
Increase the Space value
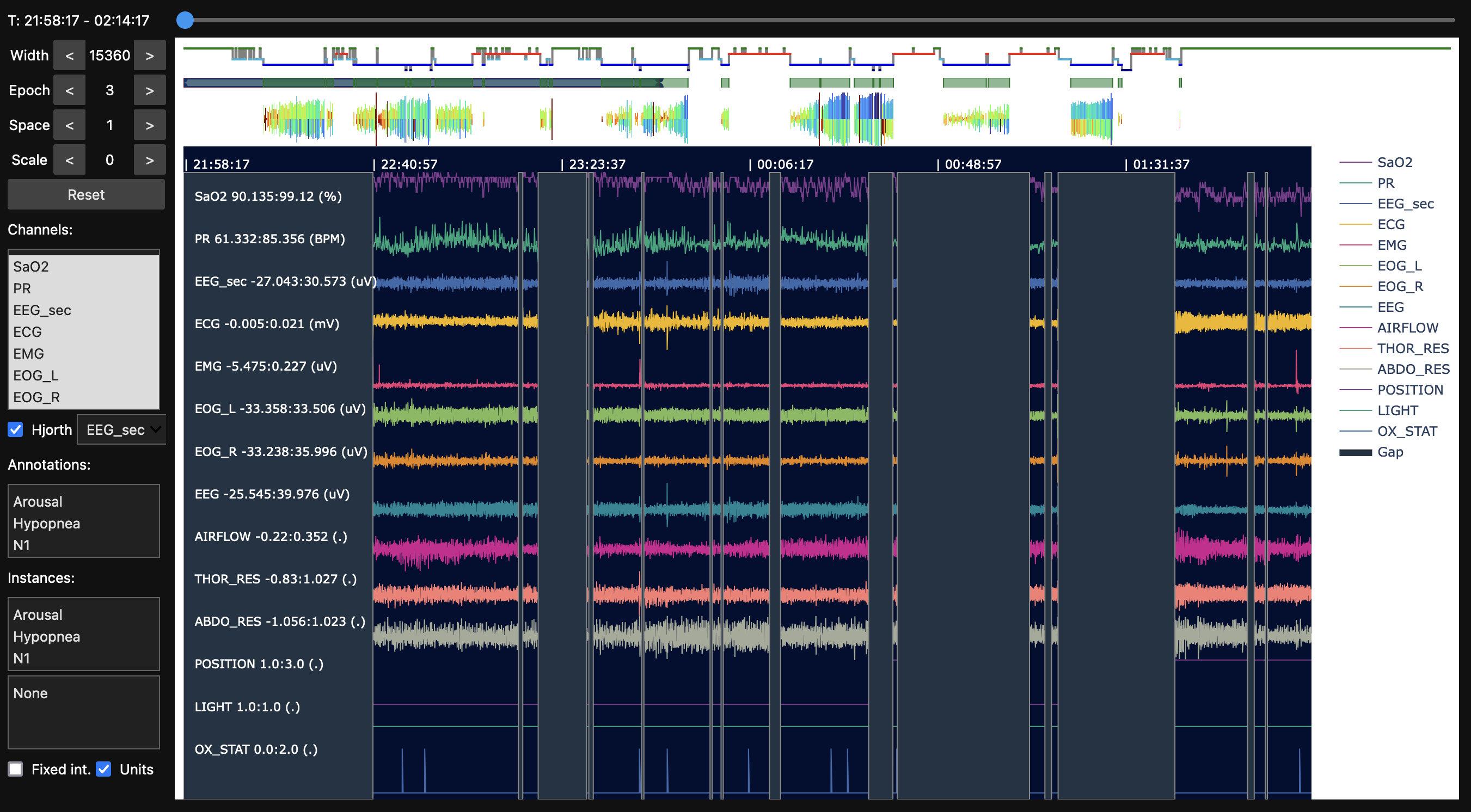coord(150,125)
